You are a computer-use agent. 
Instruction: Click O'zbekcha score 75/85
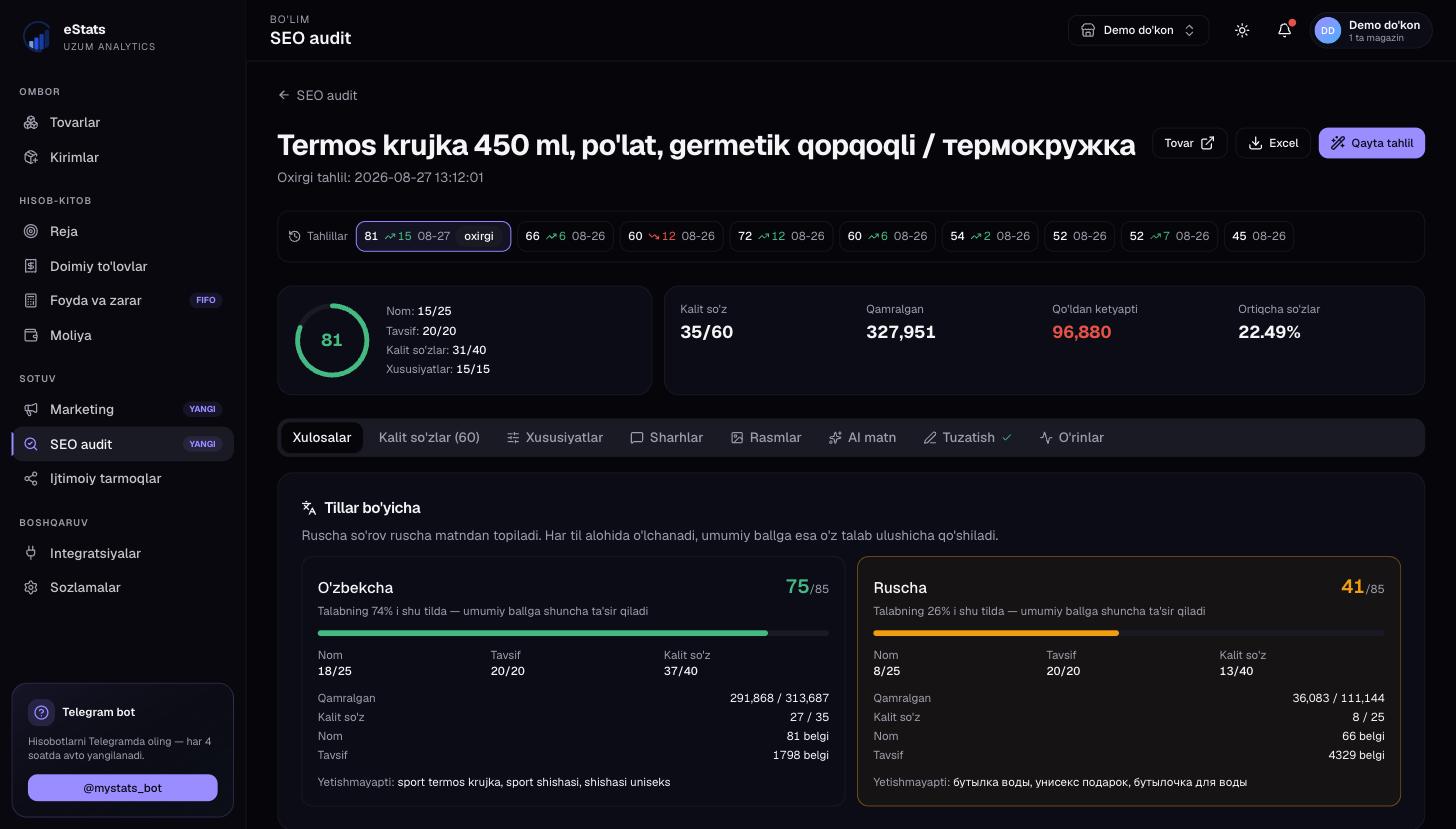807,587
